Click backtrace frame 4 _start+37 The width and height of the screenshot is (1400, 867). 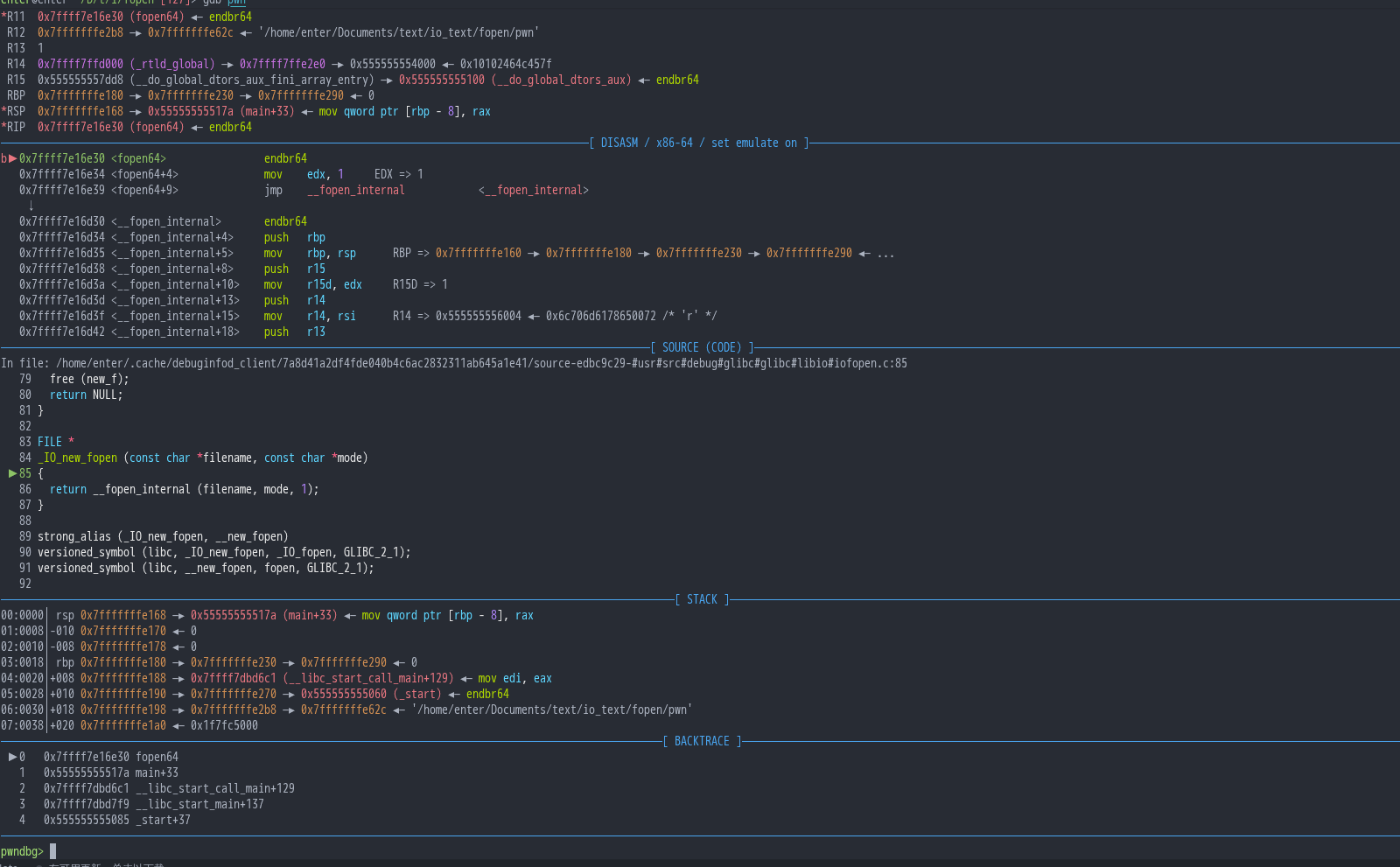117,820
